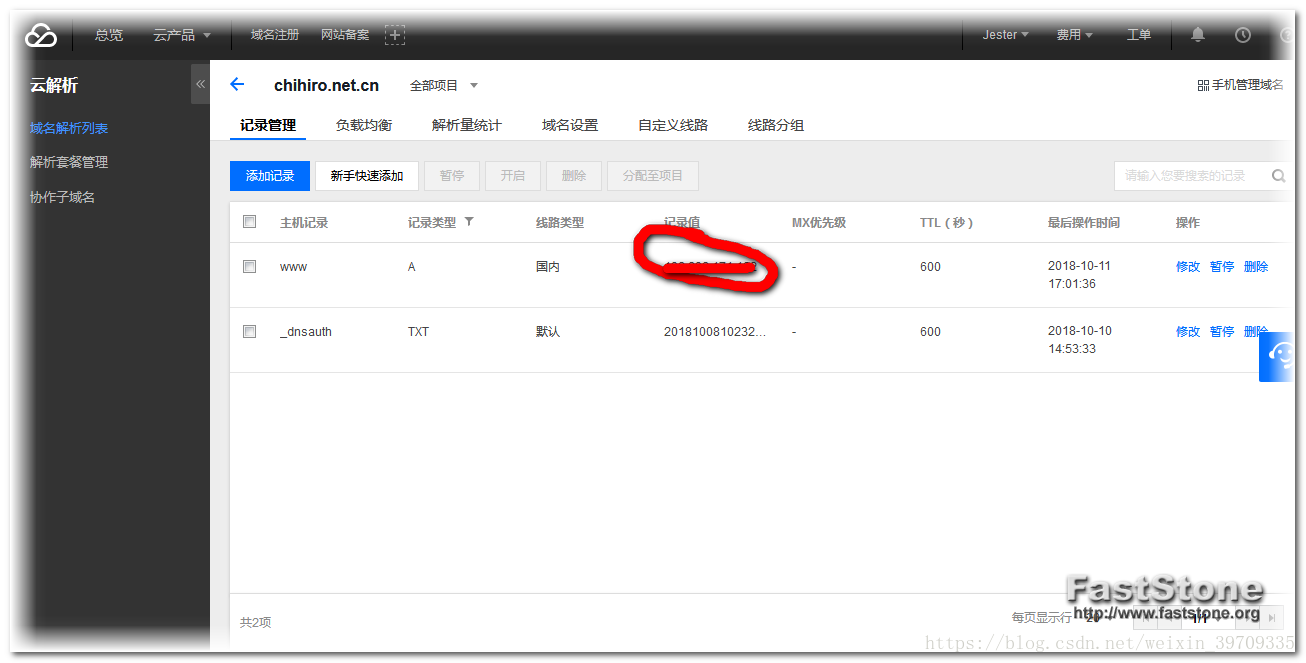Viewport: 1306px width, 663px height.
Task: Click the 共2项 total count text
Action: coord(256,622)
